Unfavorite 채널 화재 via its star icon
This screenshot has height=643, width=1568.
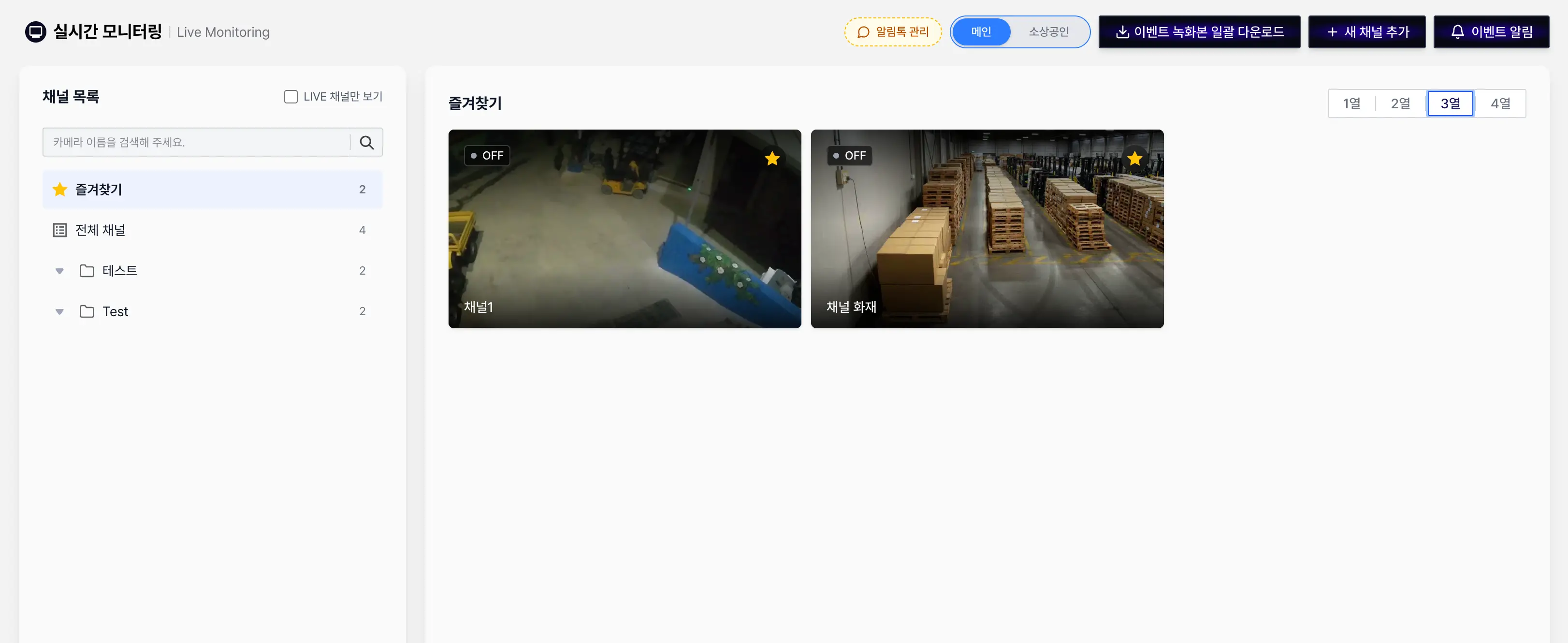point(1134,158)
